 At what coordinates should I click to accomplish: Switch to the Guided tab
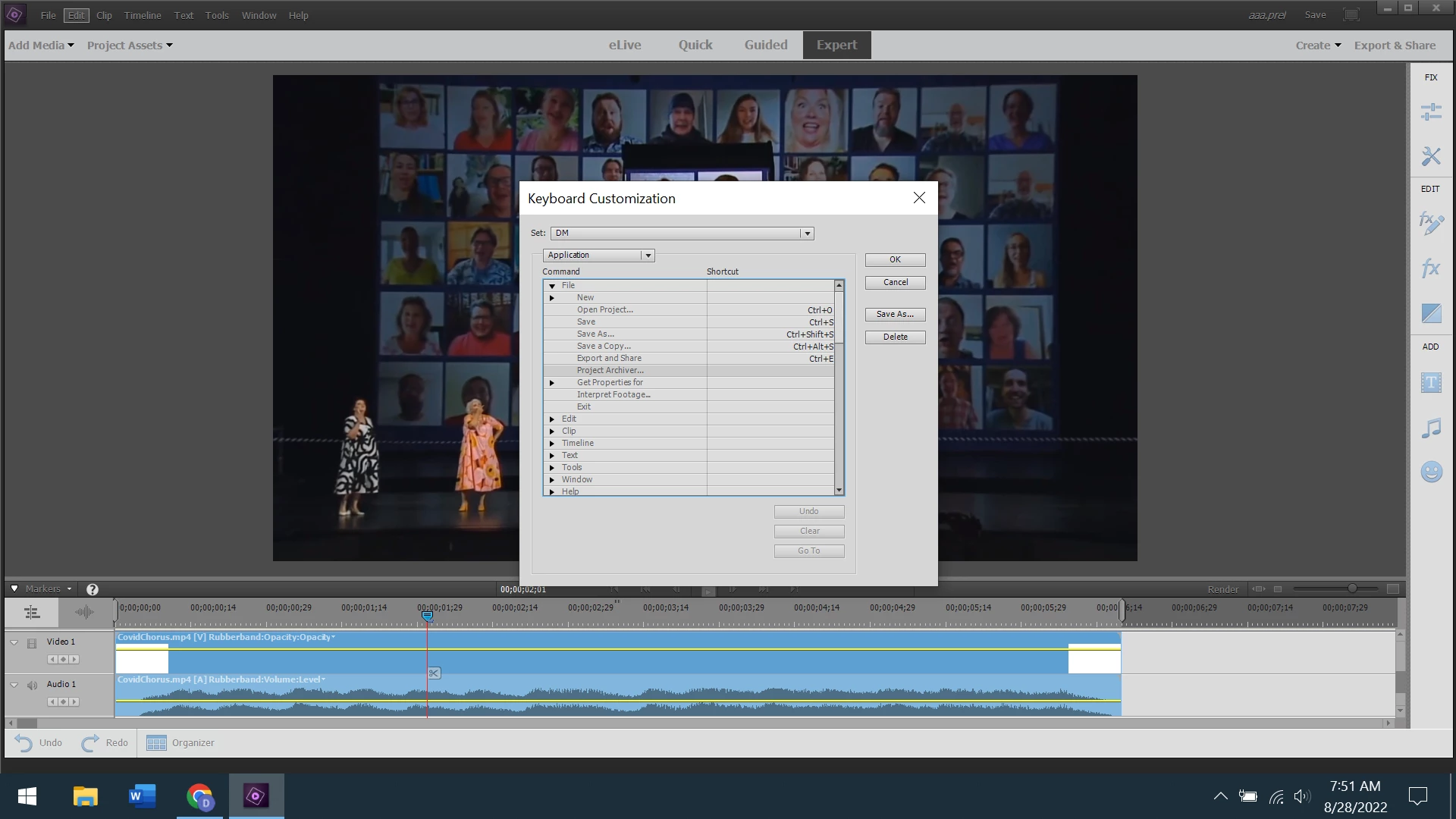coord(765,45)
